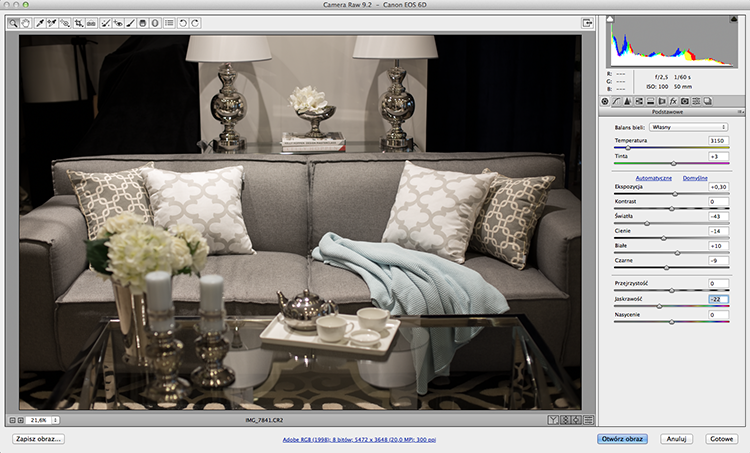Activate the Adjustment Brush tool
This screenshot has width=750, height=453.
point(130,23)
